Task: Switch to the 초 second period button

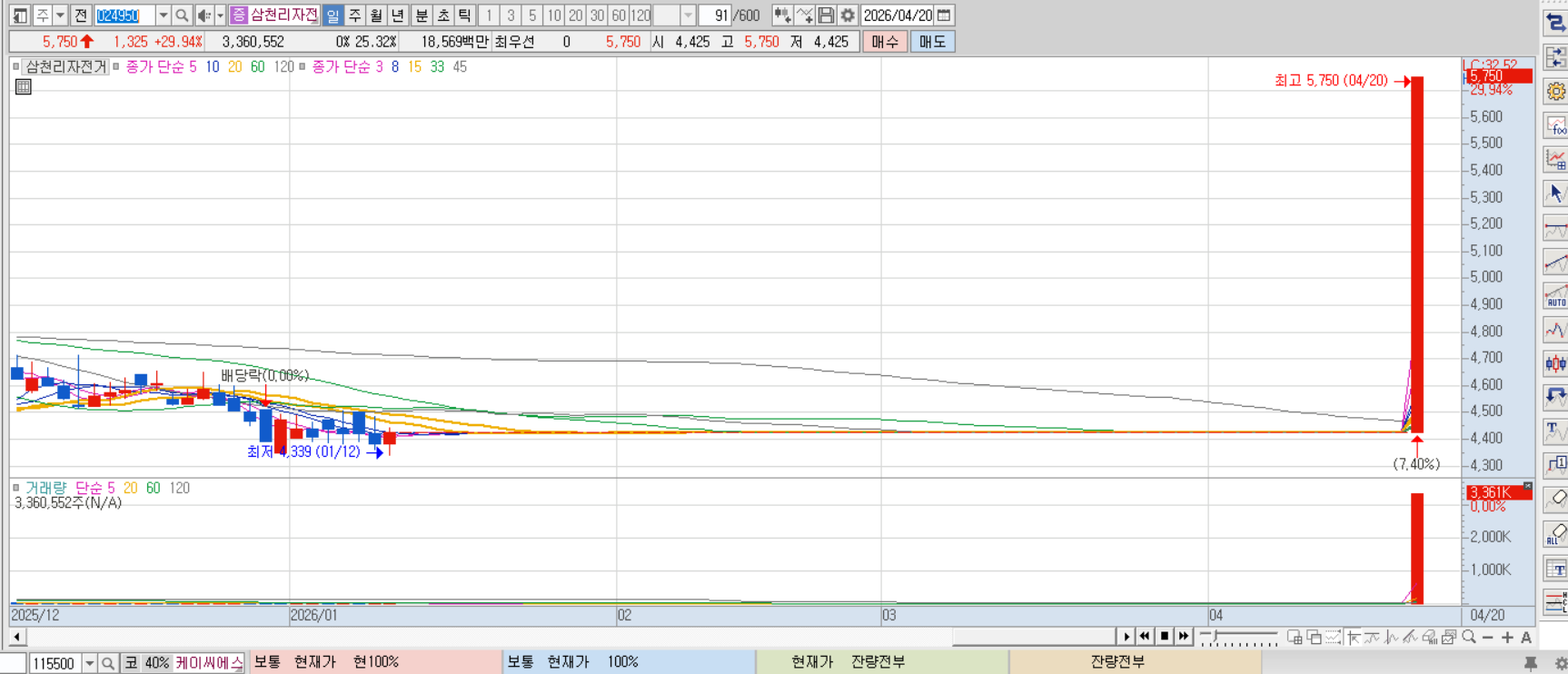Action: 443,15
